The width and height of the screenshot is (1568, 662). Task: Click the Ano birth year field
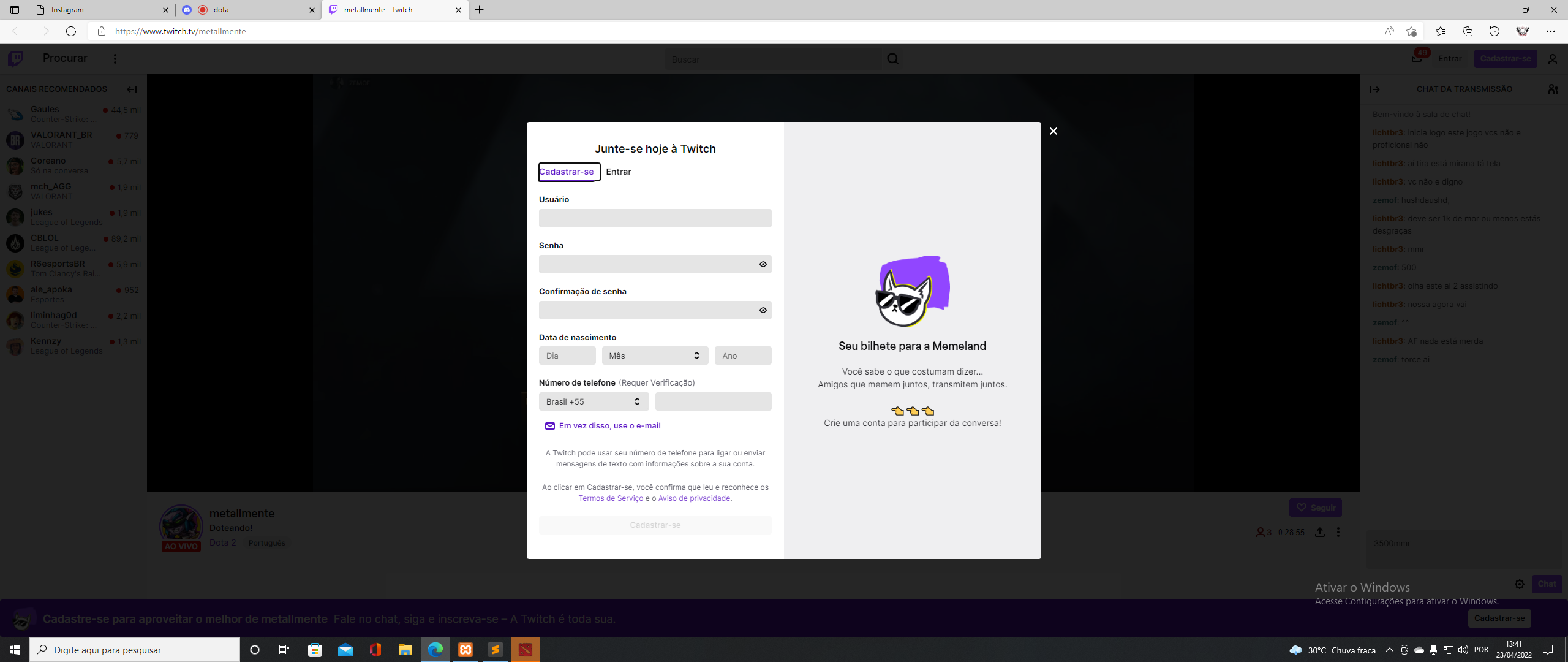click(743, 356)
